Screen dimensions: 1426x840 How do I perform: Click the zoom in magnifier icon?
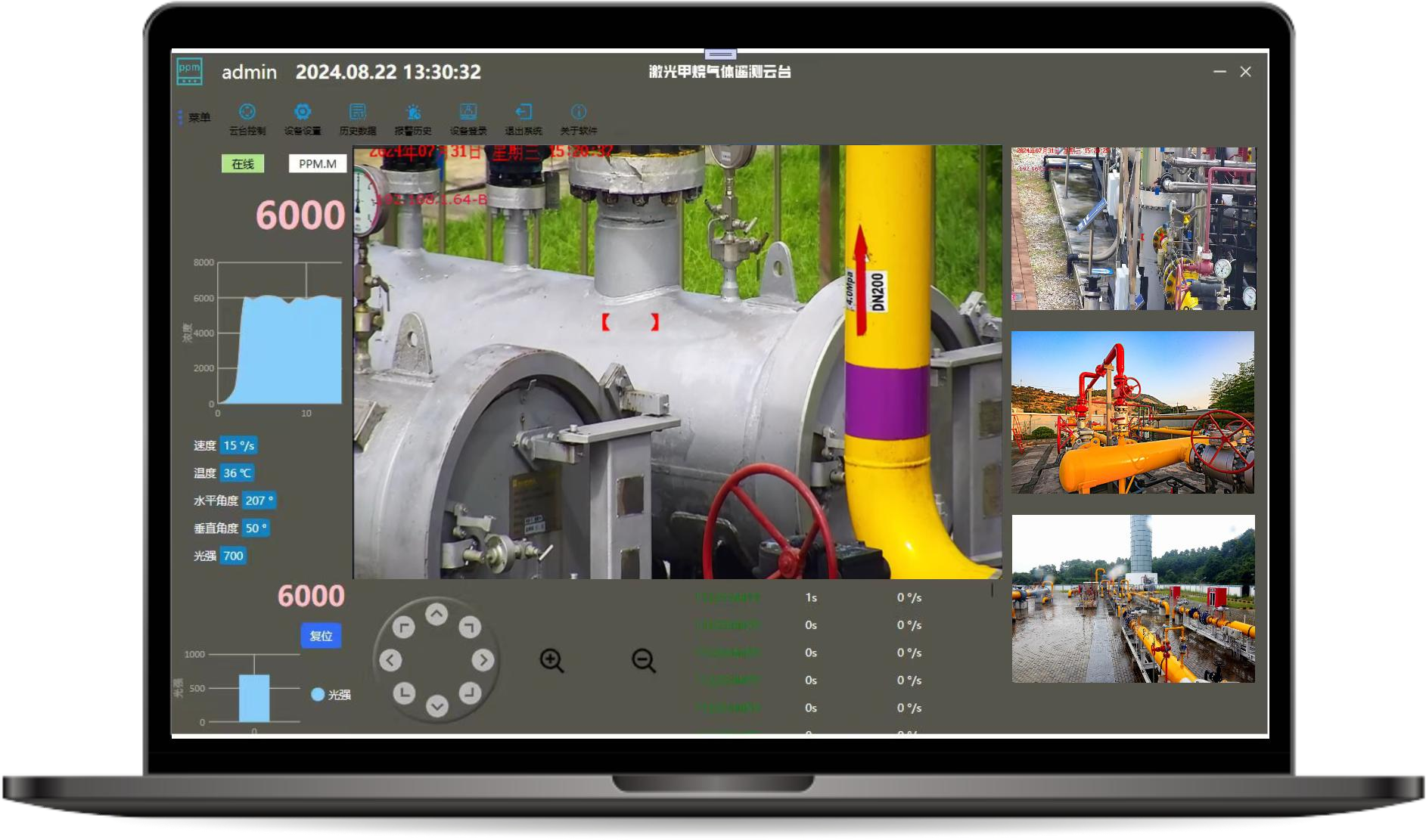(551, 660)
